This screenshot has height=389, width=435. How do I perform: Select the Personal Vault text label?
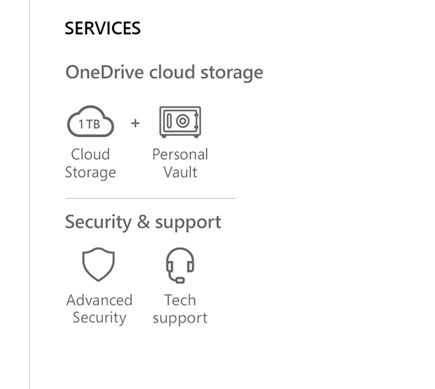coord(180,163)
